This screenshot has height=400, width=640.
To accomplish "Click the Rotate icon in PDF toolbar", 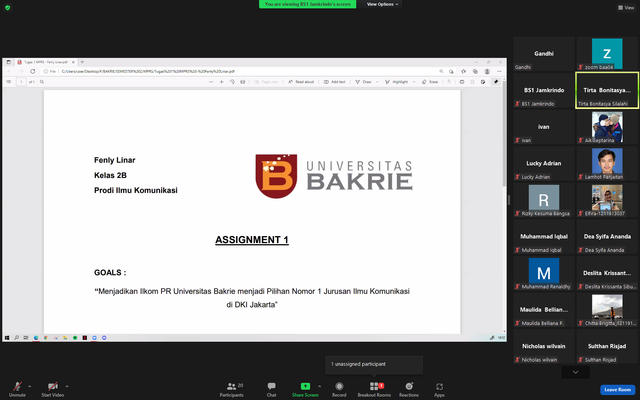I will tap(232, 82).
